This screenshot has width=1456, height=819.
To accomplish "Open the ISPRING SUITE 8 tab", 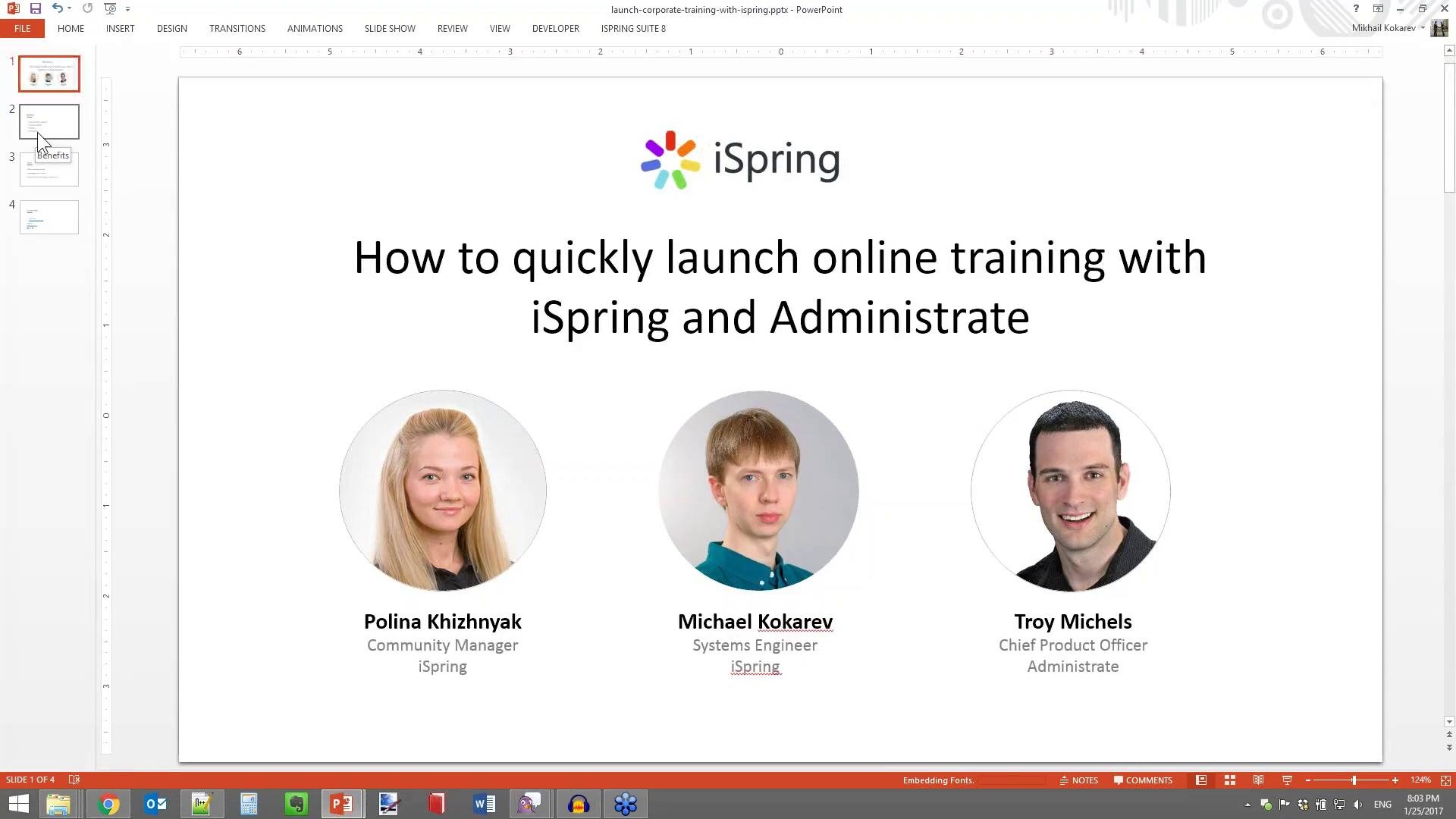I will tap(633, 28).
